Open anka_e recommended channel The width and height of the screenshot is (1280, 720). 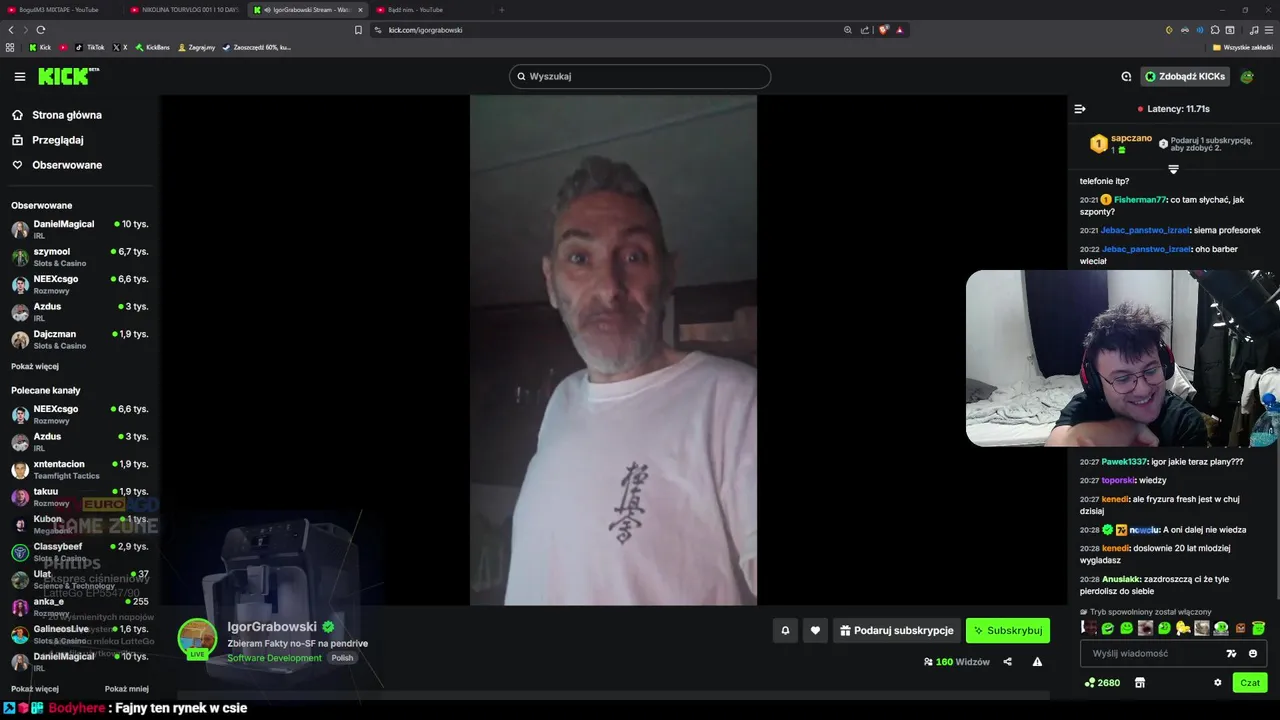pos(80,607)
